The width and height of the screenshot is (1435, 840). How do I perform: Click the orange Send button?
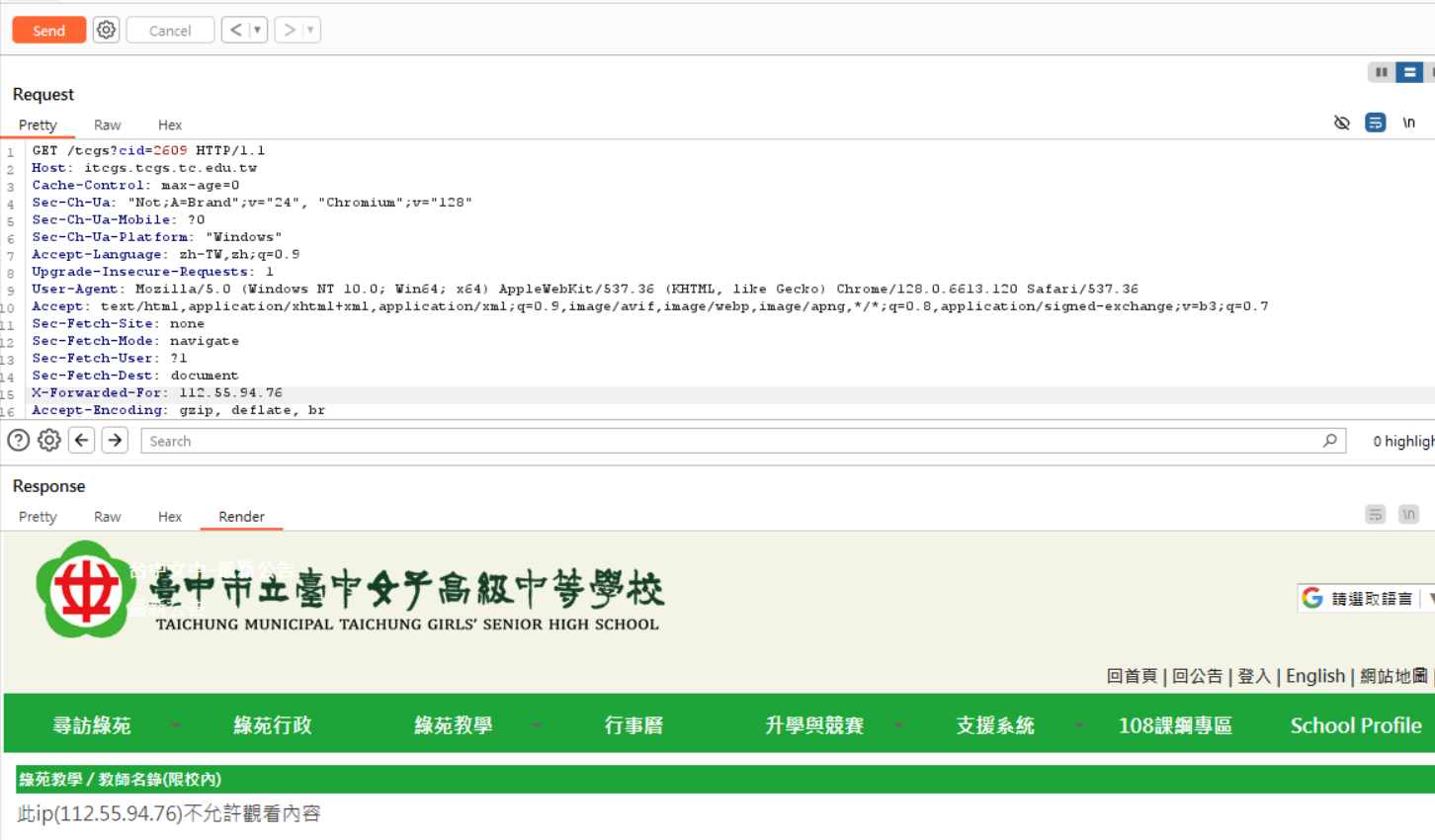[48, 31]
